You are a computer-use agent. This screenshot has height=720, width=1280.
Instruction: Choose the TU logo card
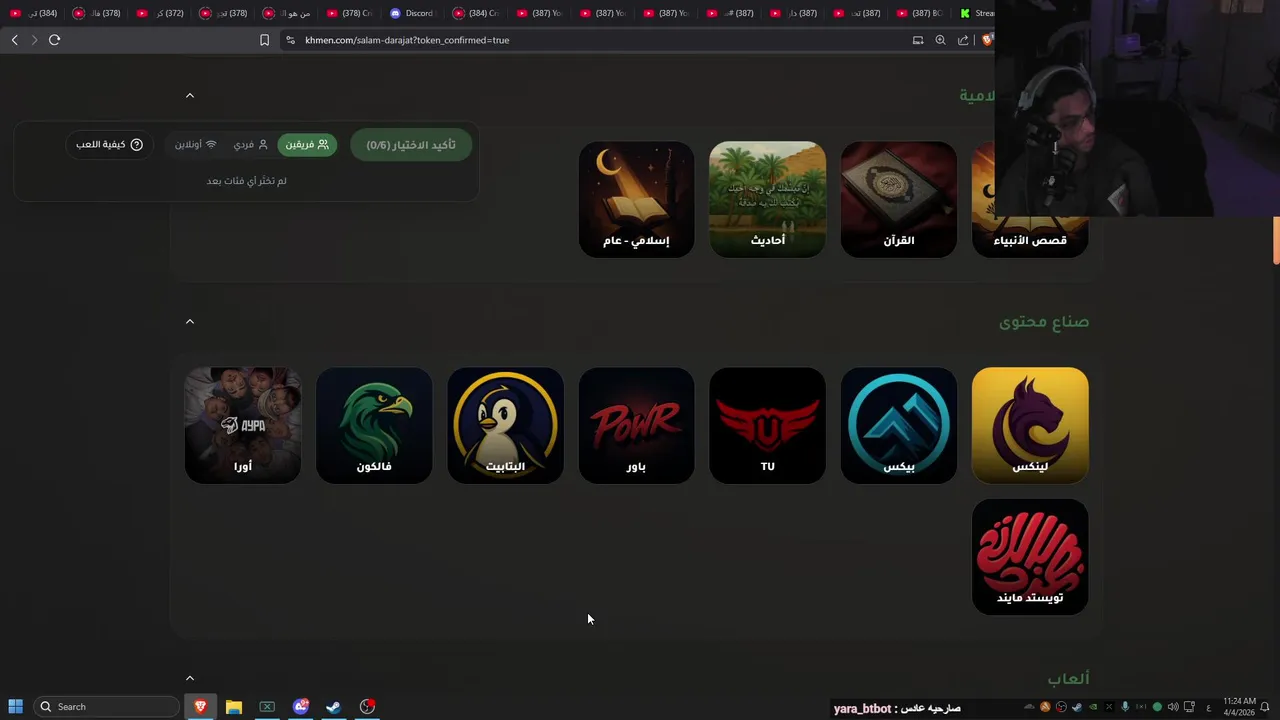[767, 425]
